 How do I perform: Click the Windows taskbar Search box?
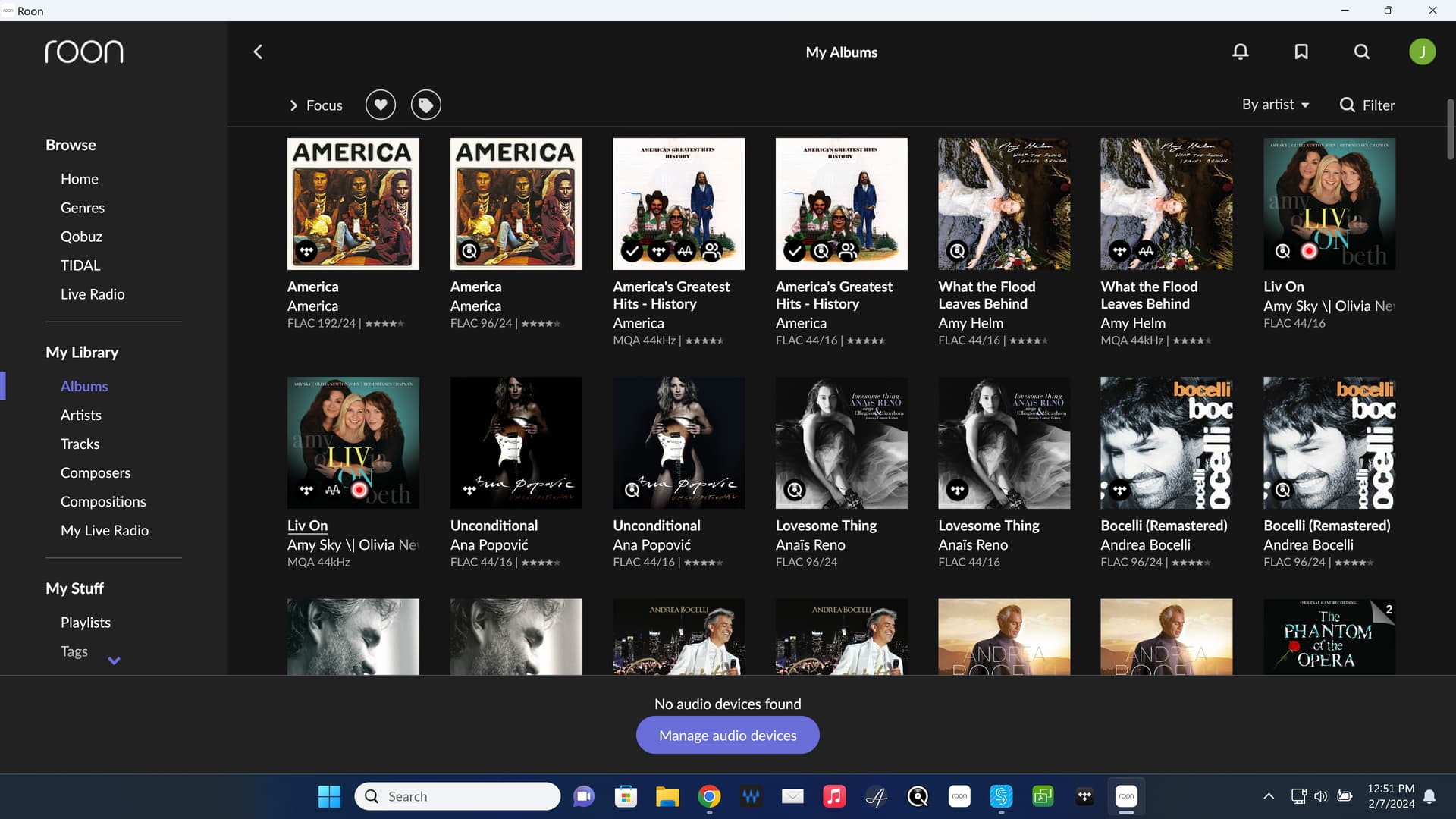pyautogui.click(x=457, y=796)
